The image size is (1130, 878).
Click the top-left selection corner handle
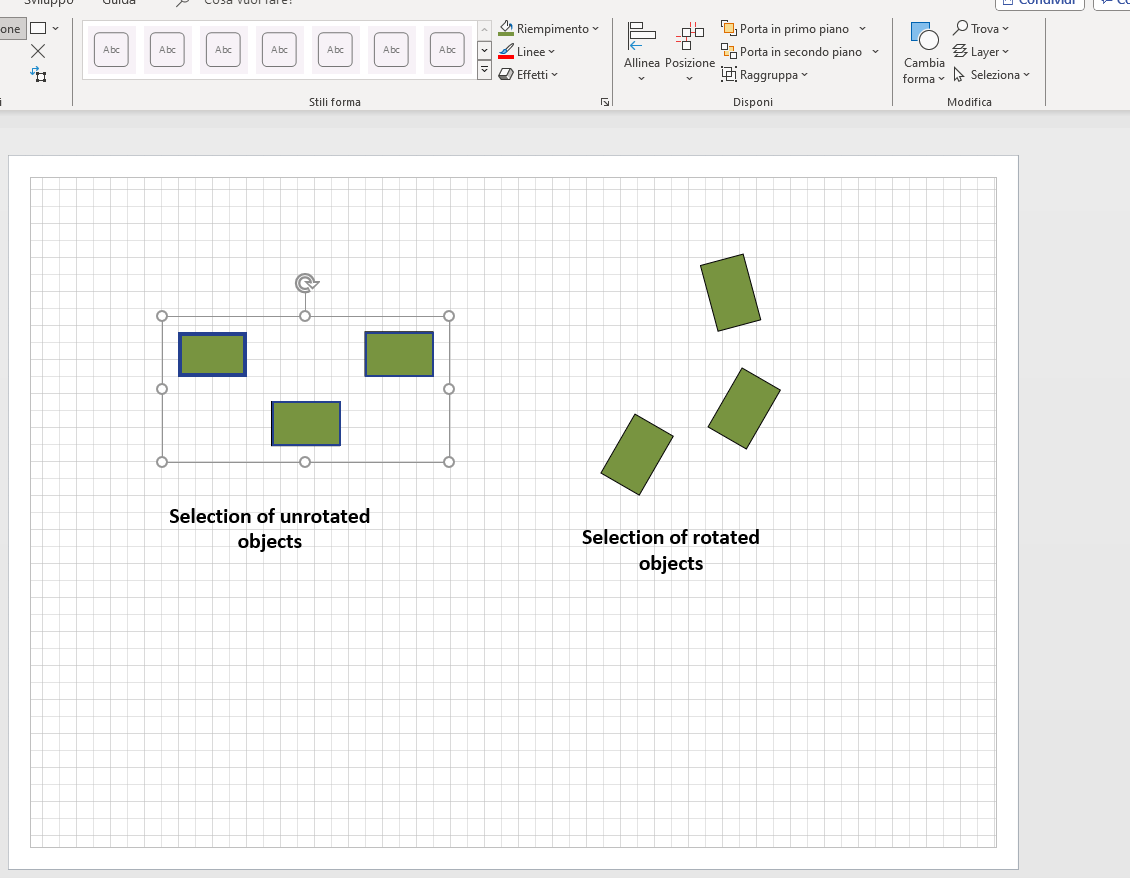pyautogui.click(x=162, y=316)
